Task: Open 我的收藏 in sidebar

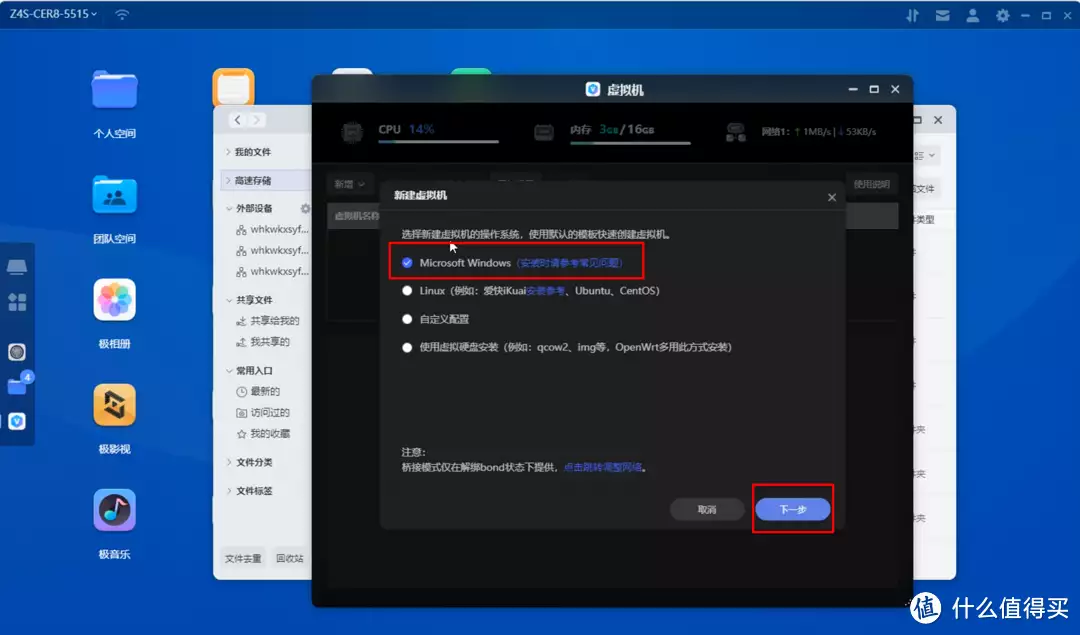Action: [x=263, y=434]
